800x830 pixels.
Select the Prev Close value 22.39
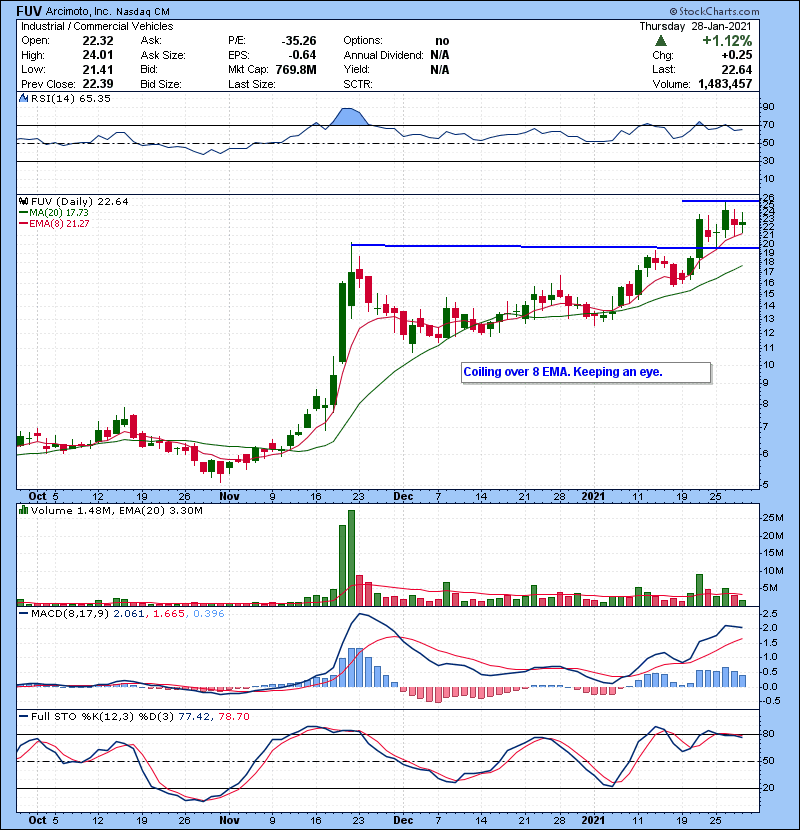(x=98, y=84)
